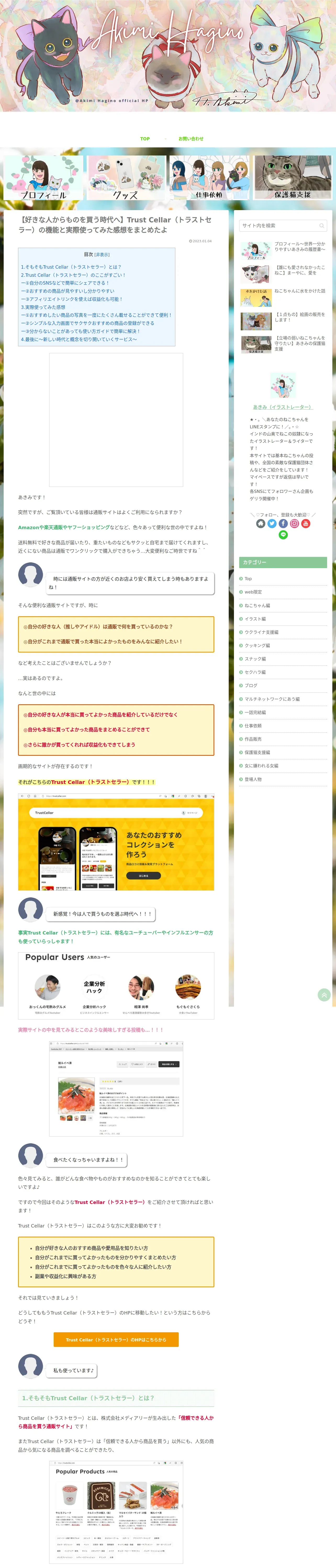Viewport: 336px width, 1568px height.
Task: Open the Top category
Action: coord(283,579)
